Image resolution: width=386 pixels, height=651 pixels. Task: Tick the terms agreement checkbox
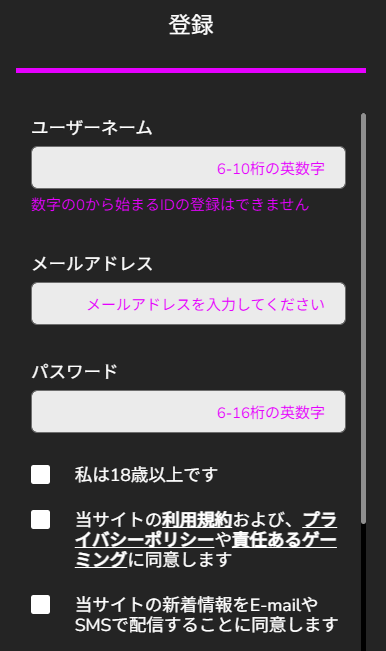[41, 519]
